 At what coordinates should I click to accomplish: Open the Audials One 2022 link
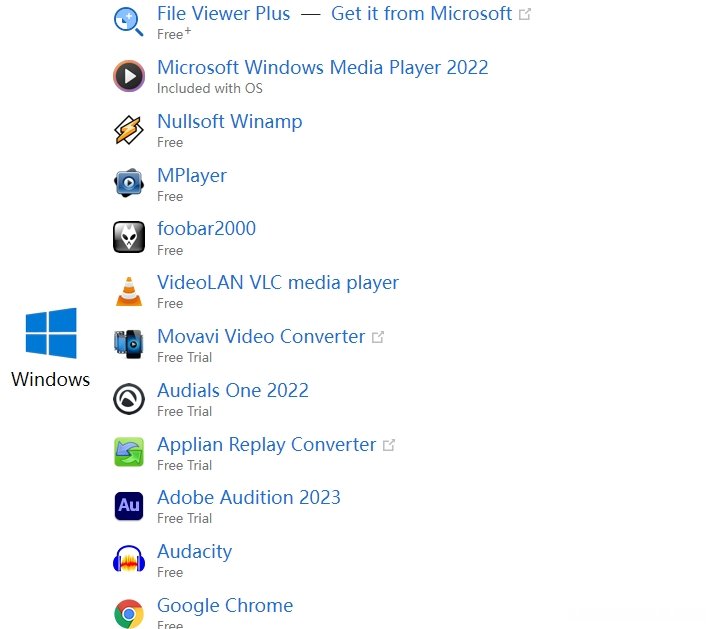233,391
